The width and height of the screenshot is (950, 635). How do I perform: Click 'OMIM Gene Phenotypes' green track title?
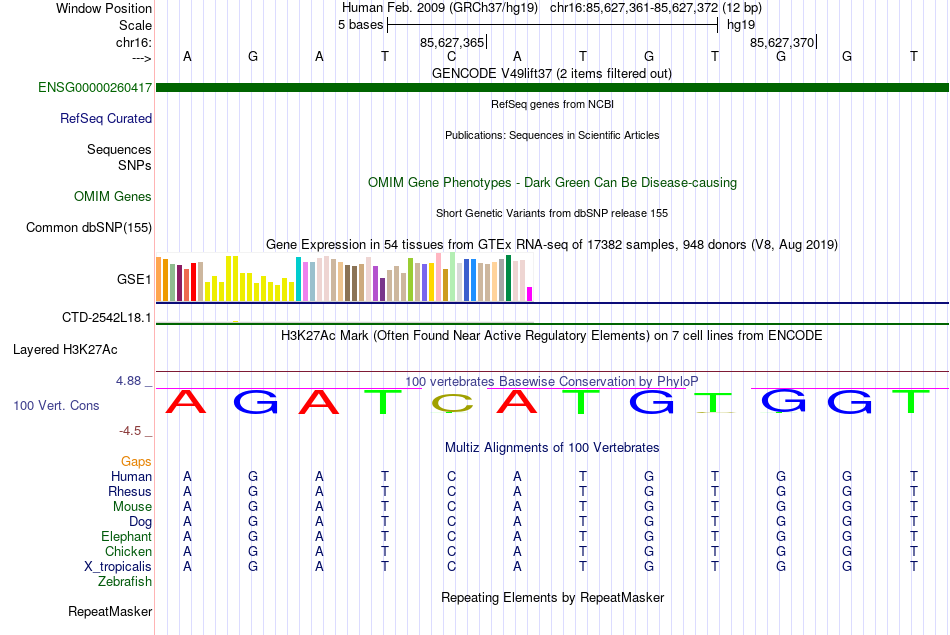coord(552,182)
